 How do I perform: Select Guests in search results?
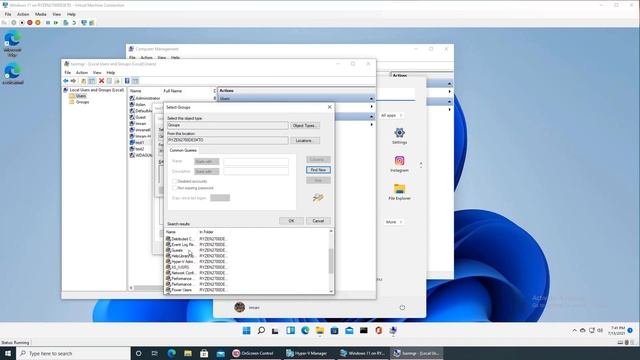[177, 250]
